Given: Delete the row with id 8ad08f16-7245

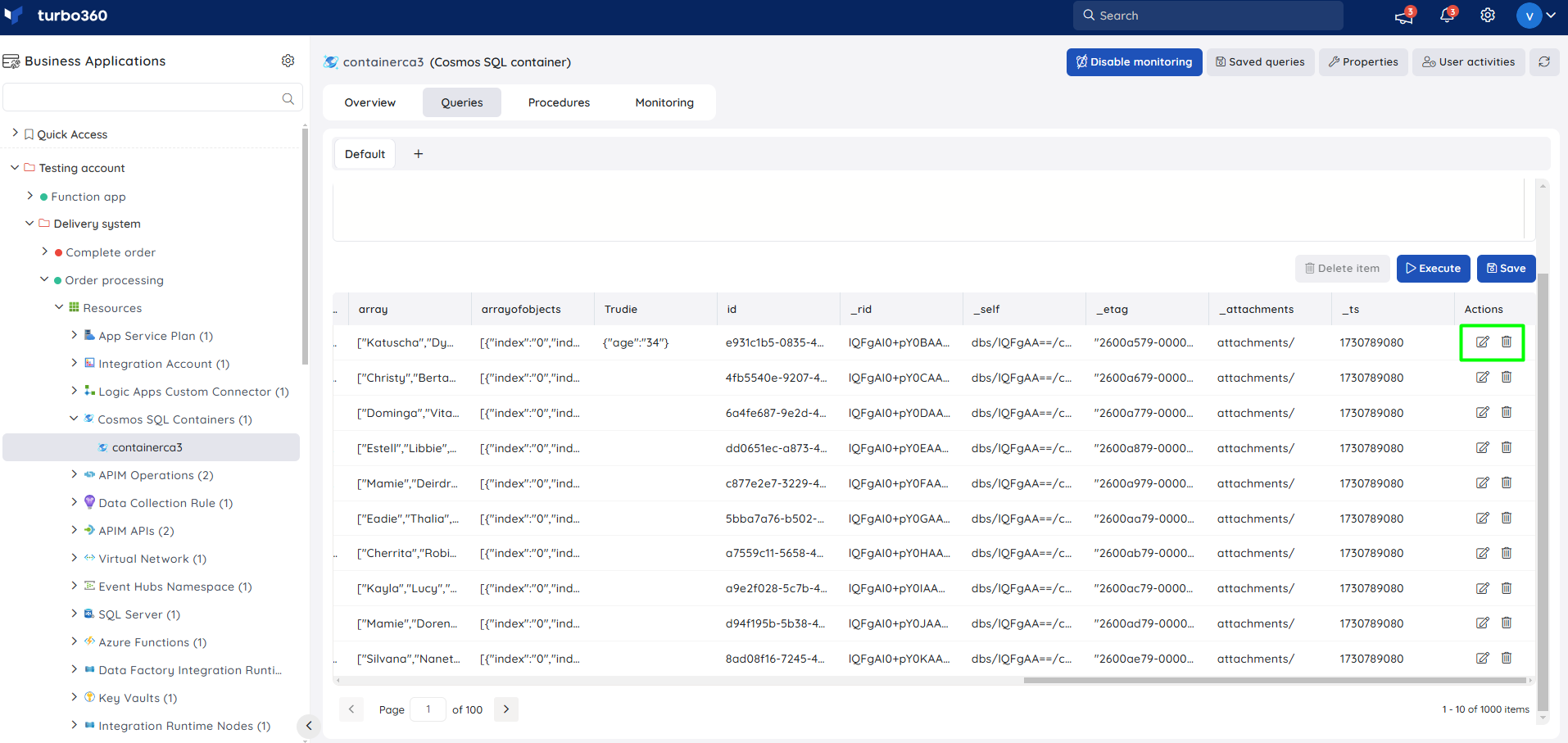Looking at the screenshot, I should click(1507, 658).
